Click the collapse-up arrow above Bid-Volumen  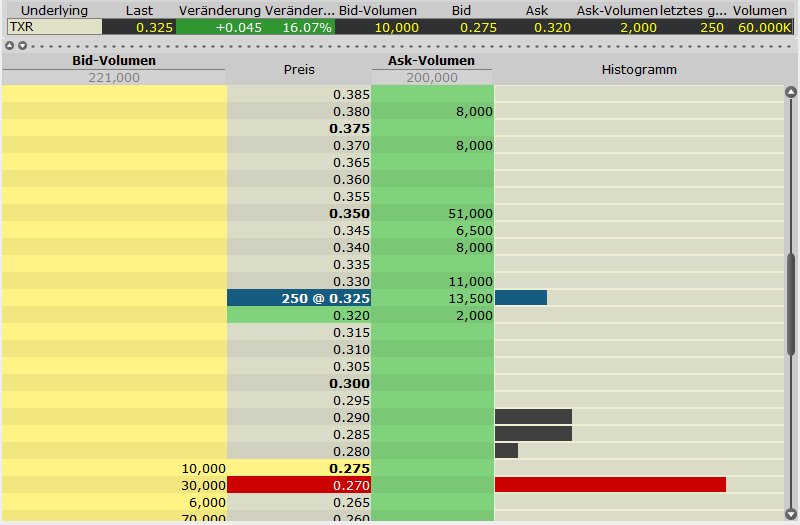click(9, 45)
